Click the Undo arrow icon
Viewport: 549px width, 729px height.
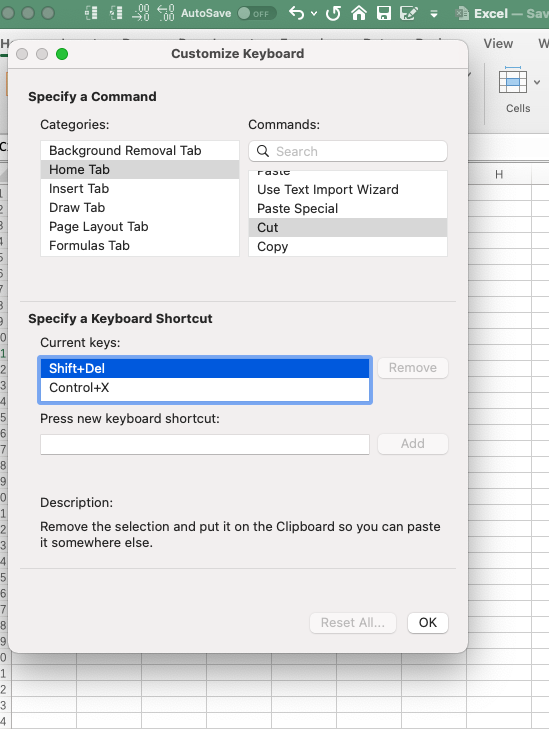(296, 13)
